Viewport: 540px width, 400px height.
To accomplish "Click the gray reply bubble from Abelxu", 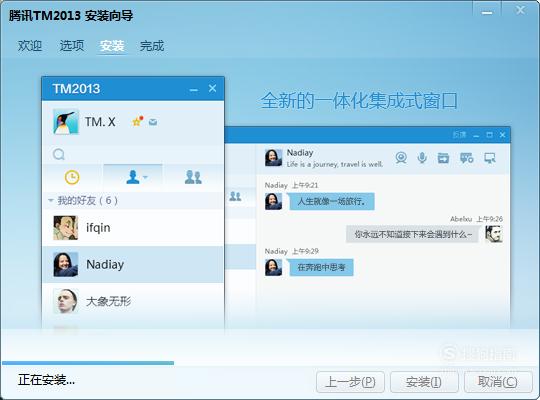I will (x=413, y=235).
